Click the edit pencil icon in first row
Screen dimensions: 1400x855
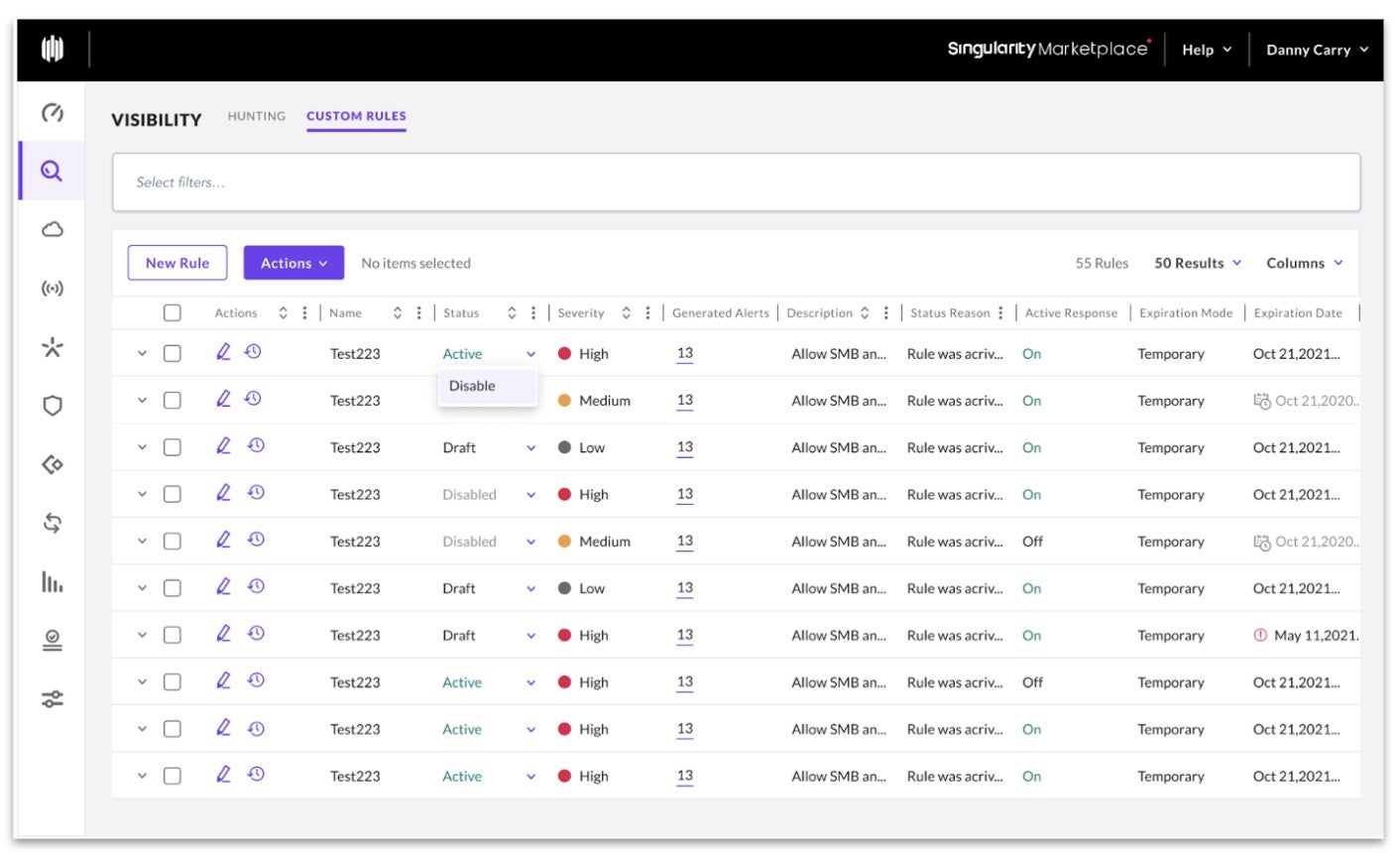point(223,352)
